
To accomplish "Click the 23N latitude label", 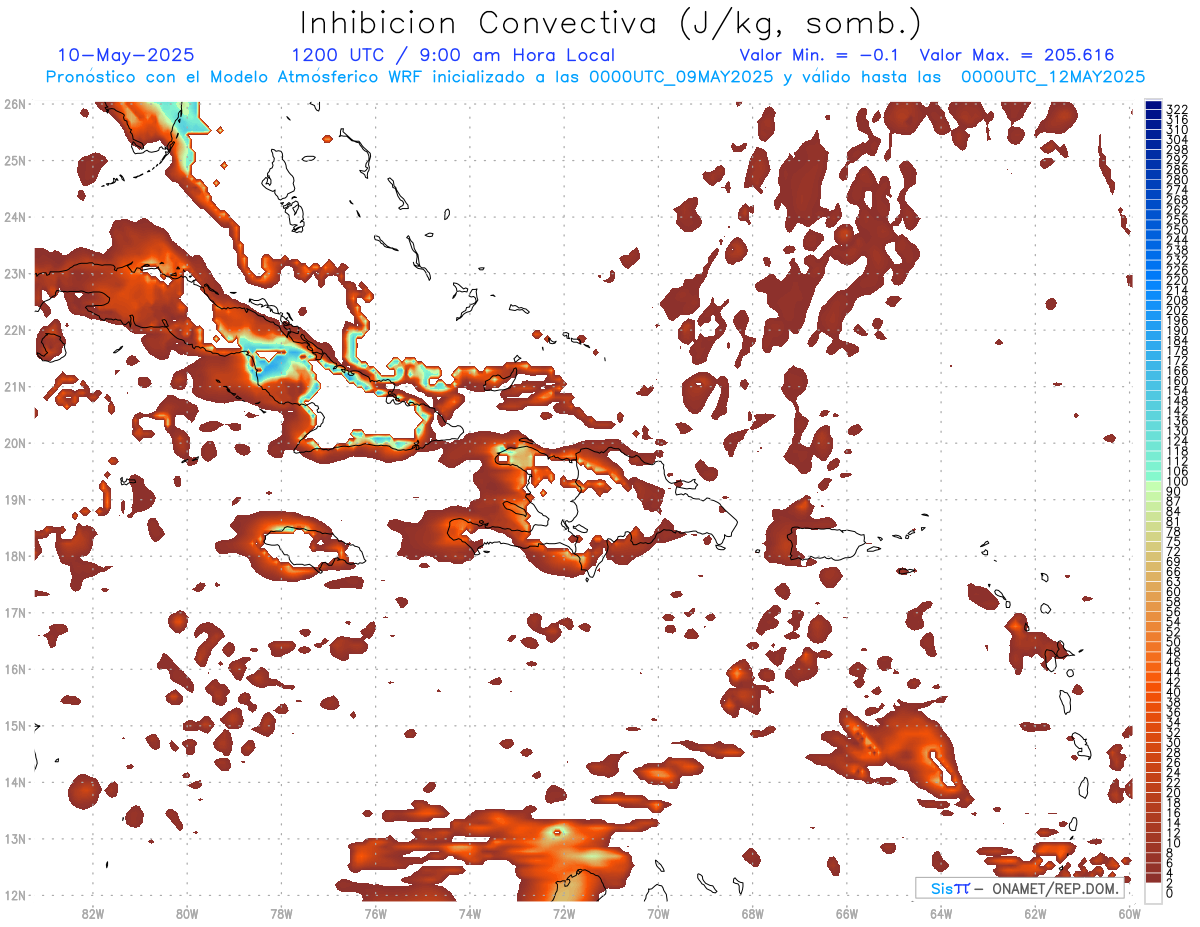I will coord(14,273).
